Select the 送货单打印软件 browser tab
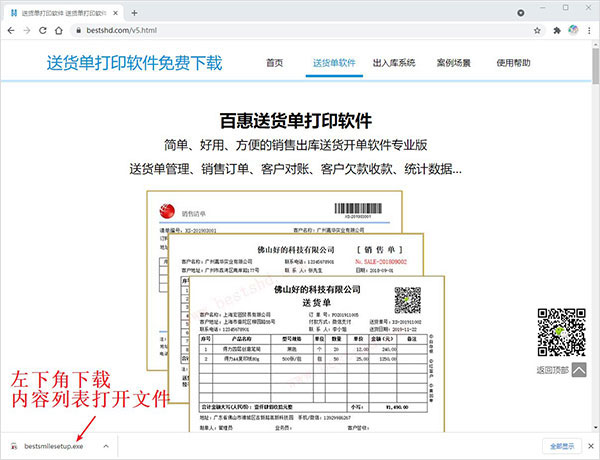600x460 pixels. [64, 13]
